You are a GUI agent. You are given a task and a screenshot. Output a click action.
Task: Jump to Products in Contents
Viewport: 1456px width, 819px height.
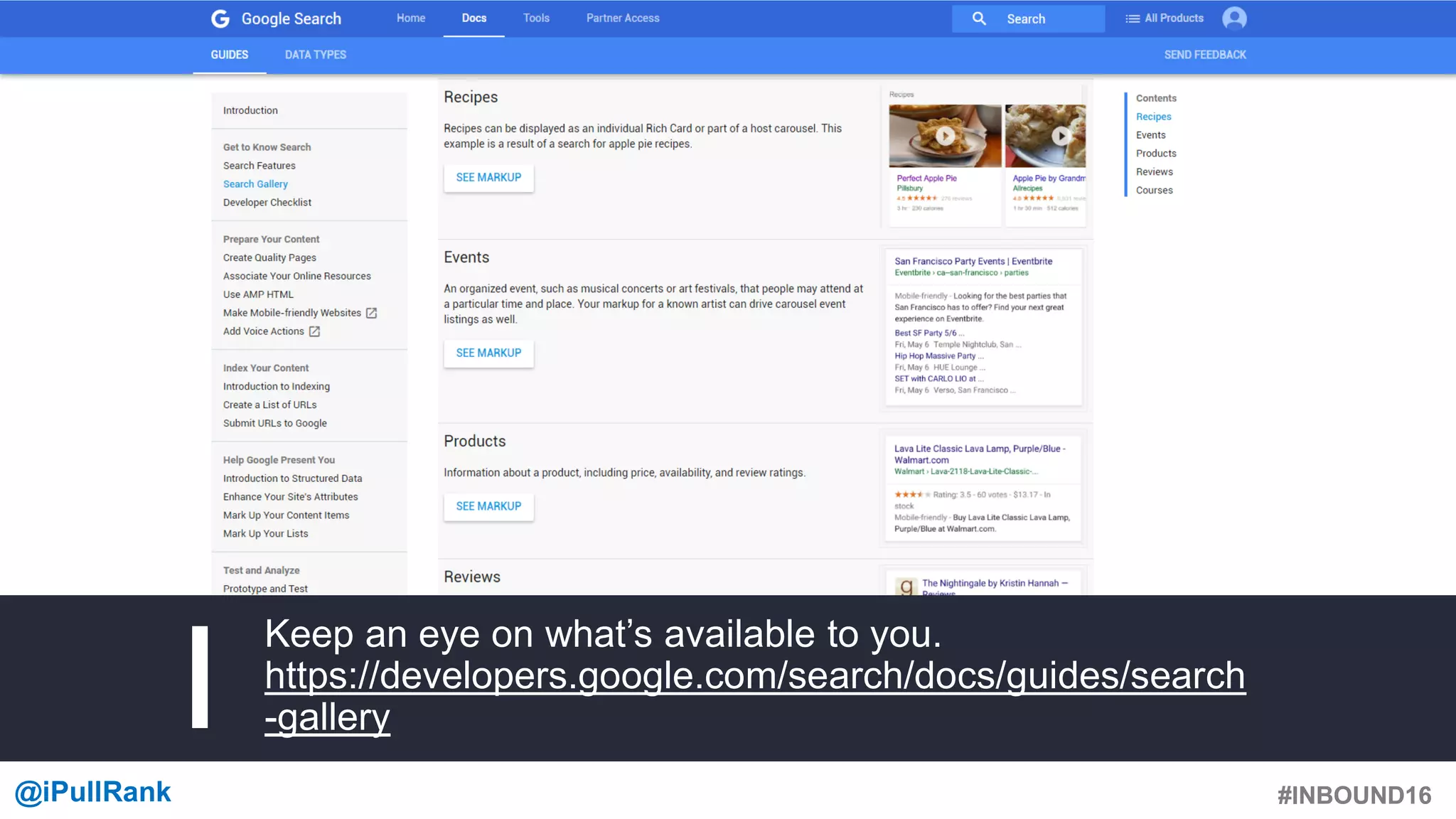pos(1156,154)
